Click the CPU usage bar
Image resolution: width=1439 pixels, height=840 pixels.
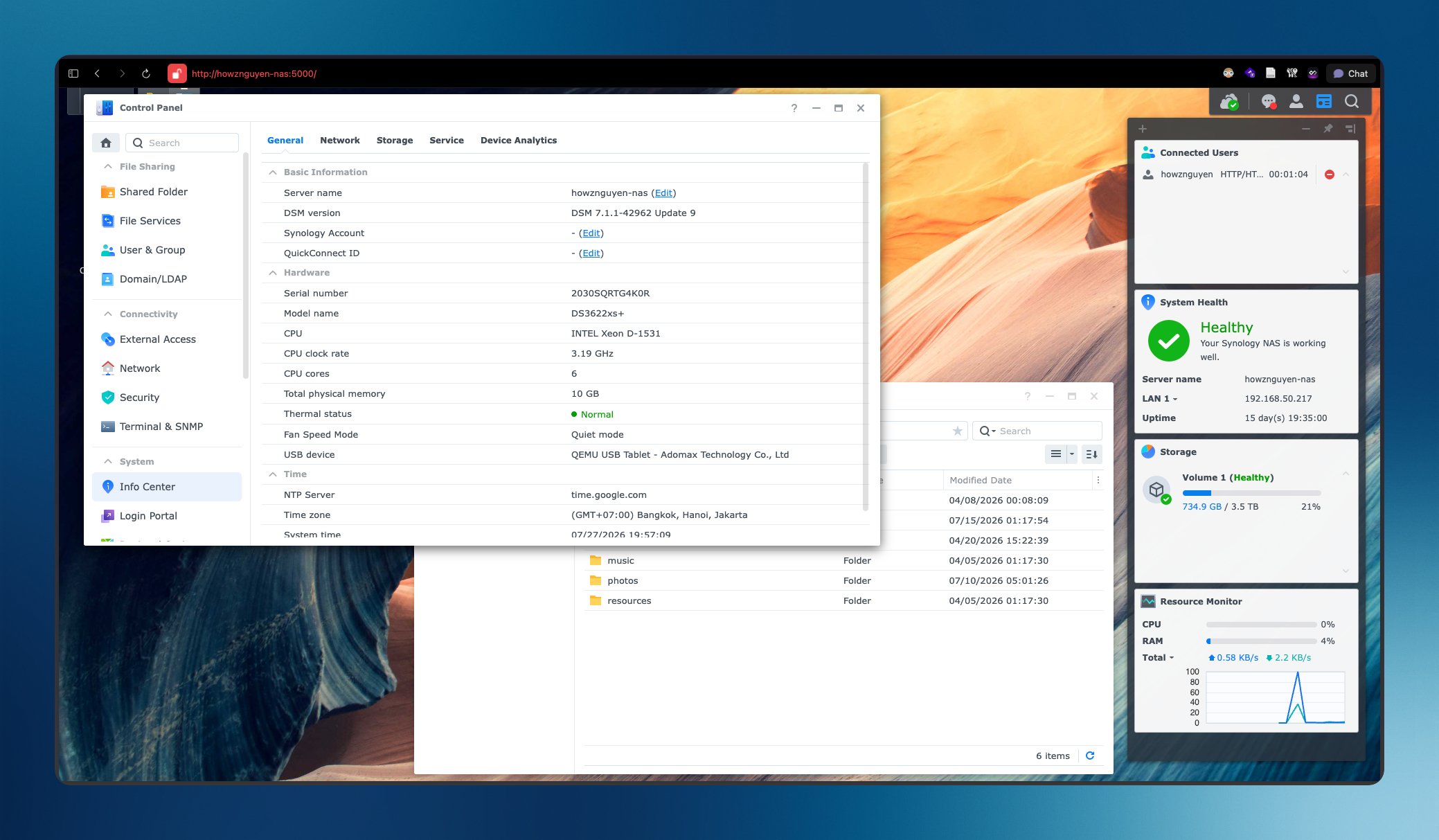pos(1261,625)
